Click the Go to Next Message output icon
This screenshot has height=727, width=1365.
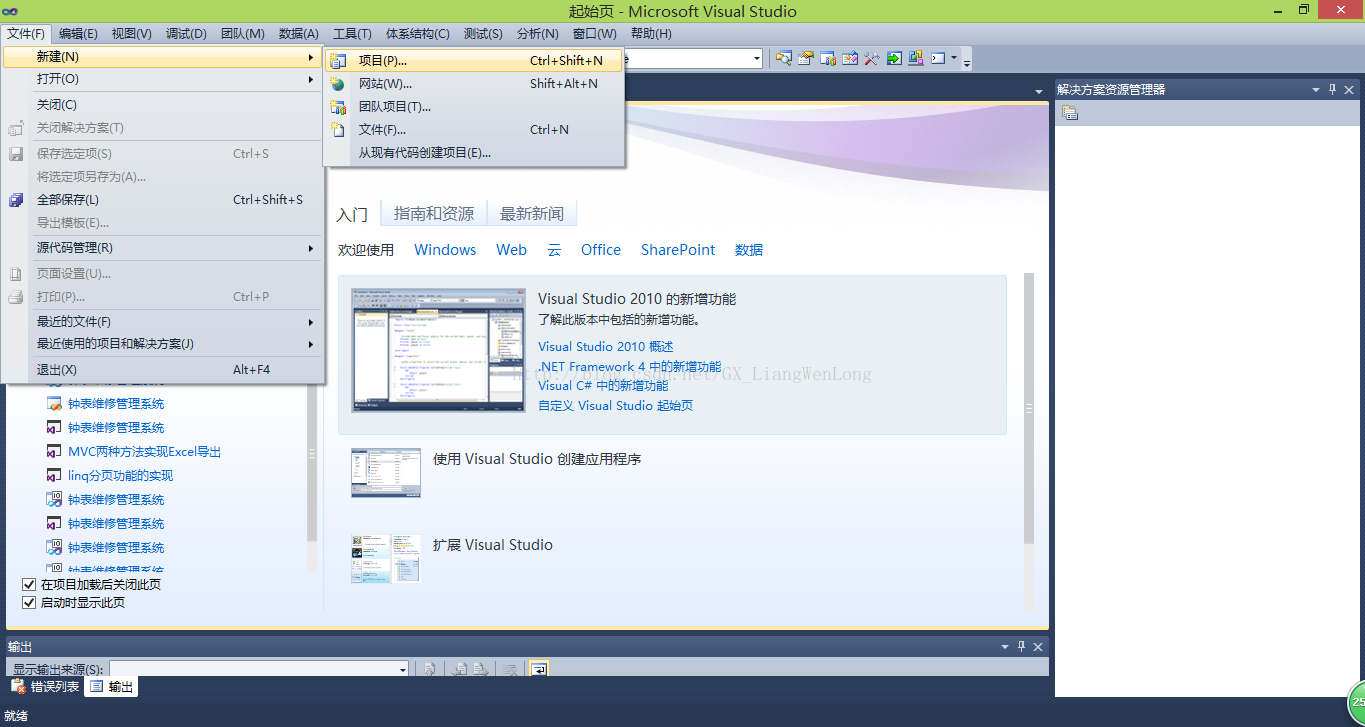[480, 669]
